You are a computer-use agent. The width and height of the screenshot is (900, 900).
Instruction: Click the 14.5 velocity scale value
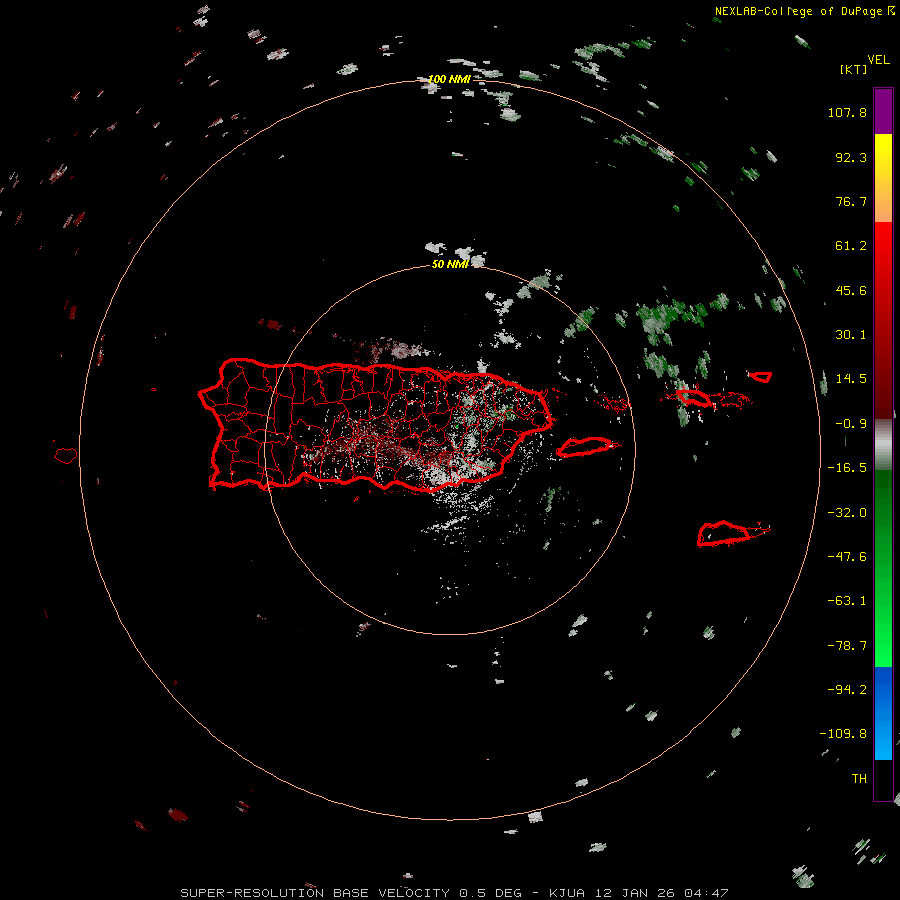pyautogui.click(x=851, y=379)
